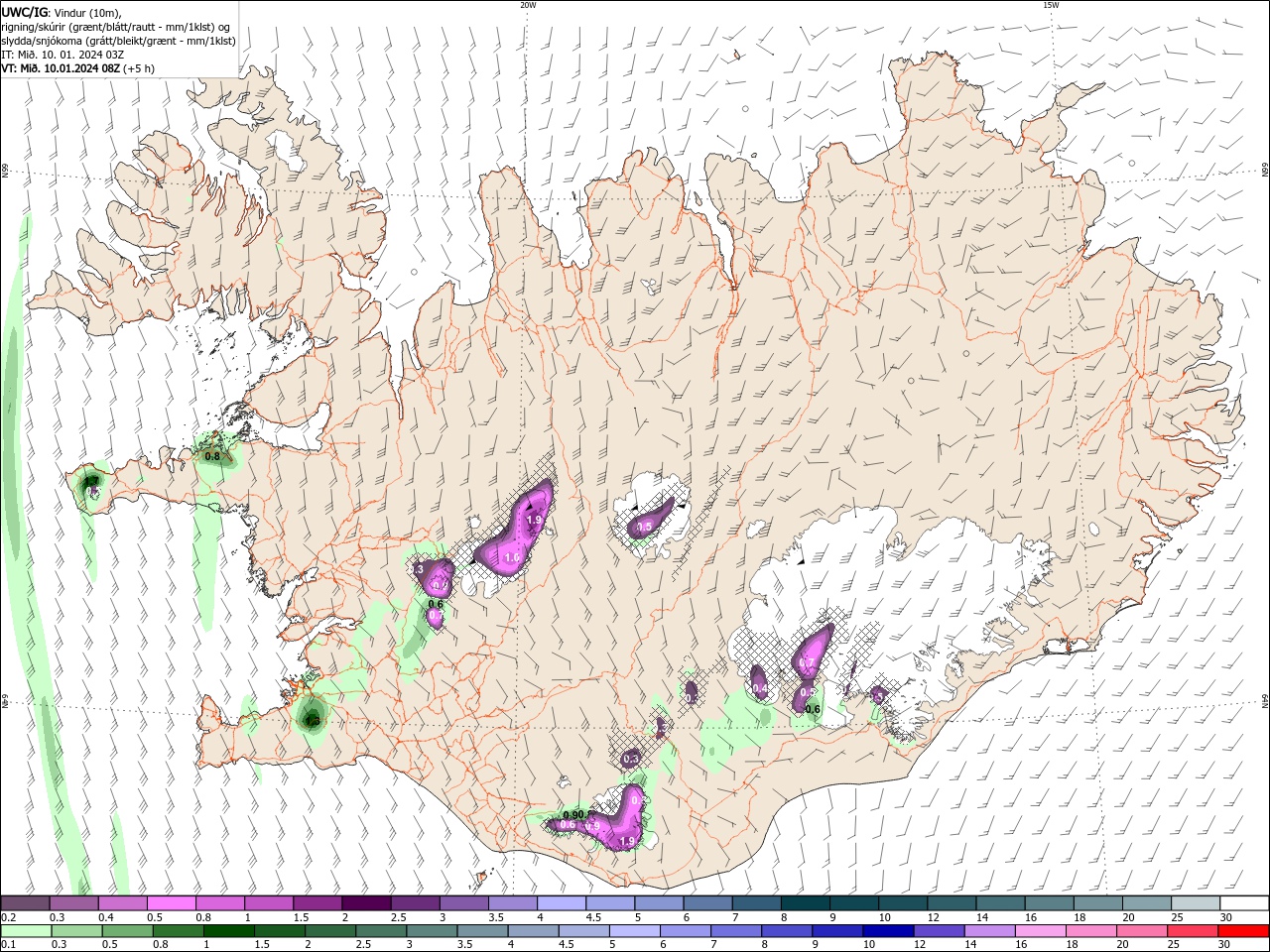
Task: Click the upper legend swatch between 0.2 and 0.3
Action: tap(26, 902)
